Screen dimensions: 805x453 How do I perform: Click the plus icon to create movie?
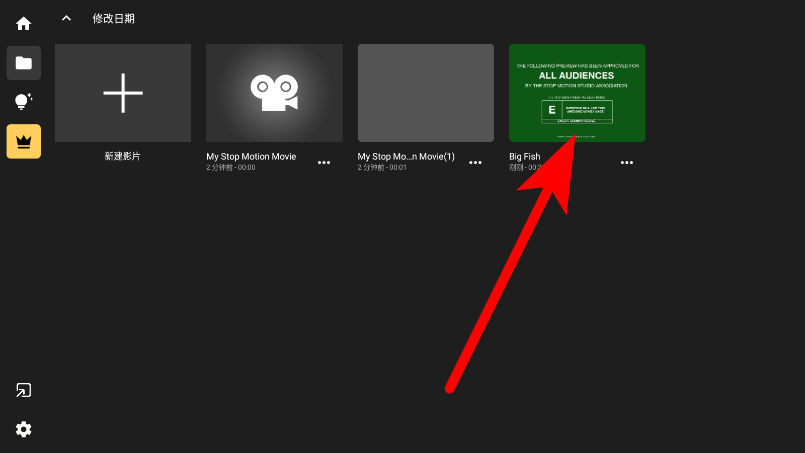tap(123, 93)
